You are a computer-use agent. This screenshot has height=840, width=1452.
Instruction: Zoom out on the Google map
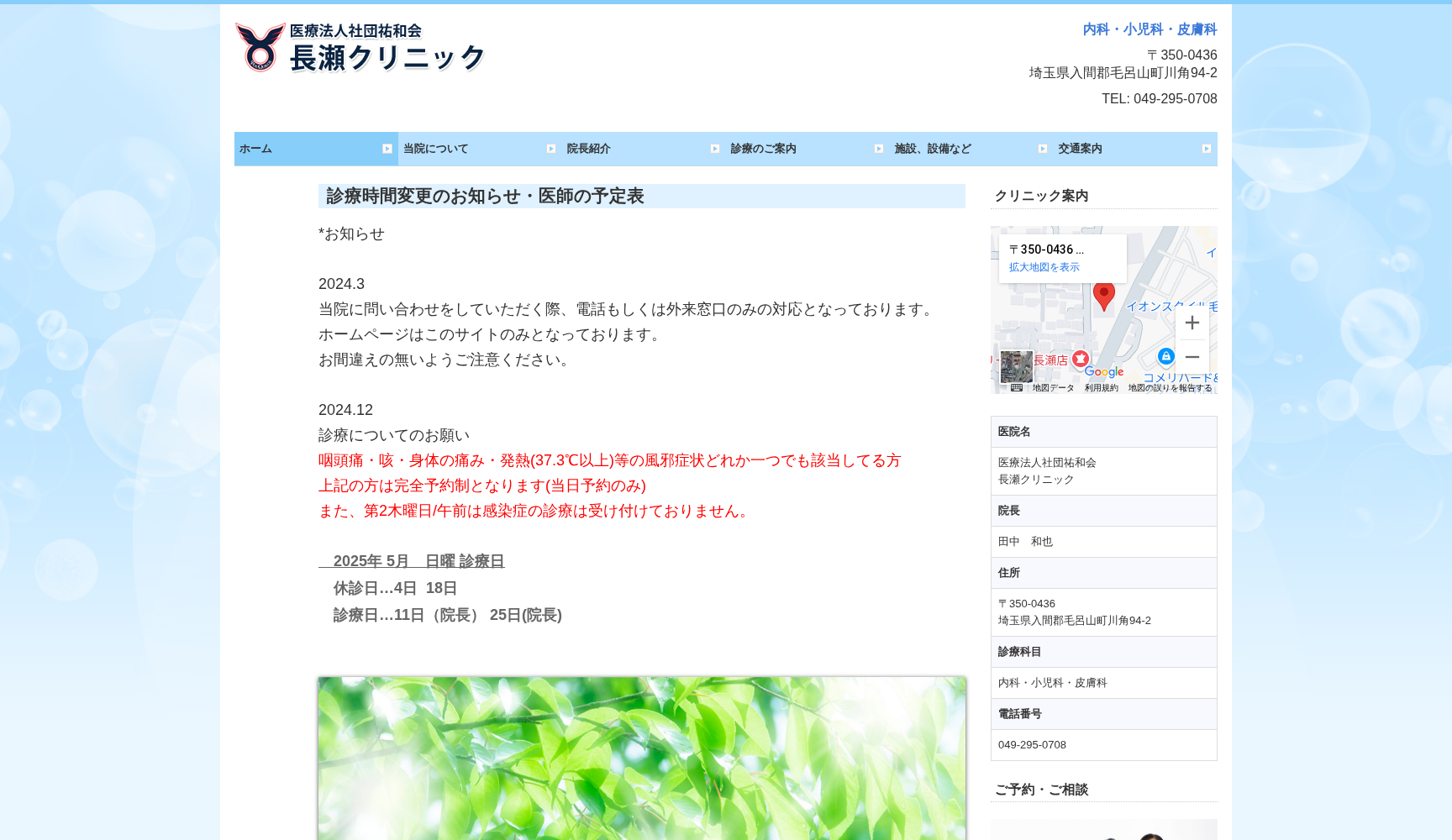[1192, 357]
